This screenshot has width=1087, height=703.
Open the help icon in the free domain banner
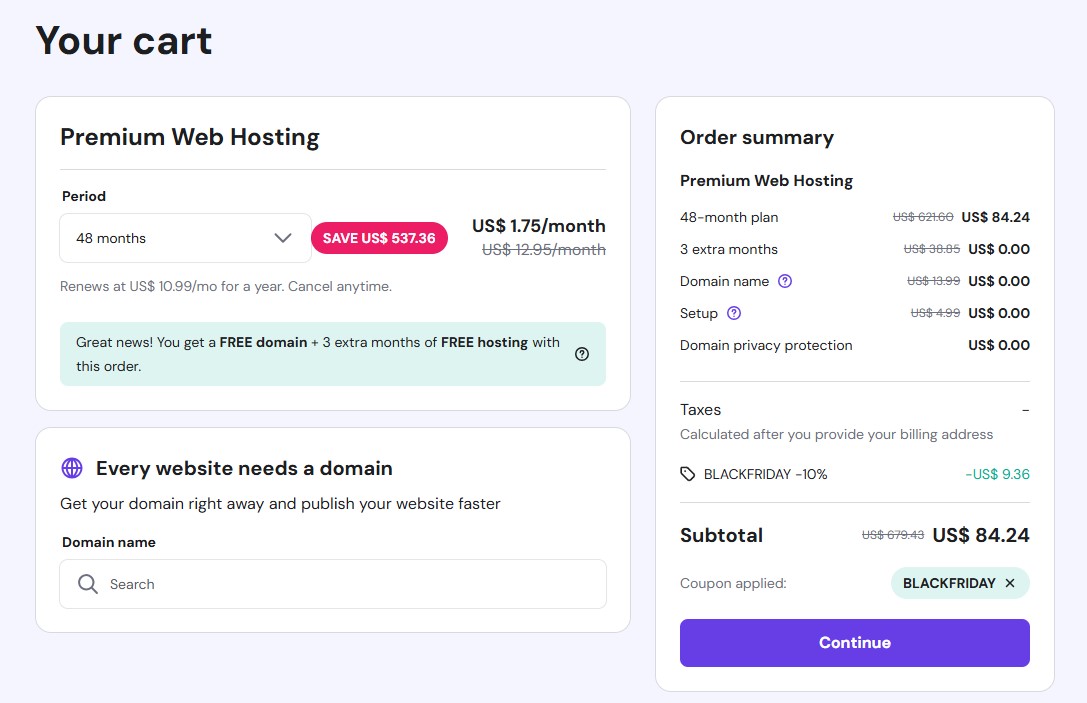(x=582, y=354)
